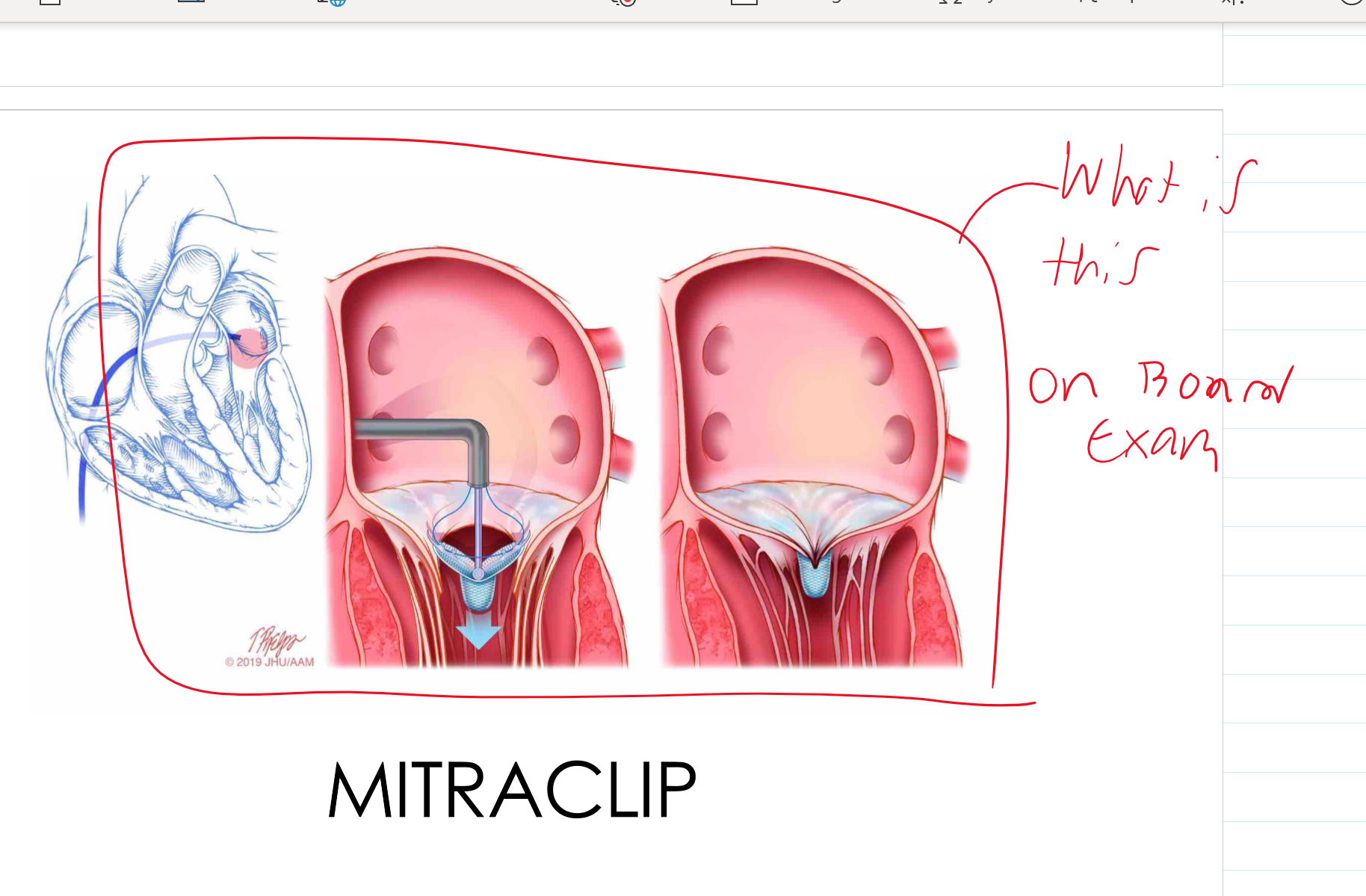Toggle ruled lines on the notes page
Viewport: 1366px width, 896px height.
click(1293, 448)
